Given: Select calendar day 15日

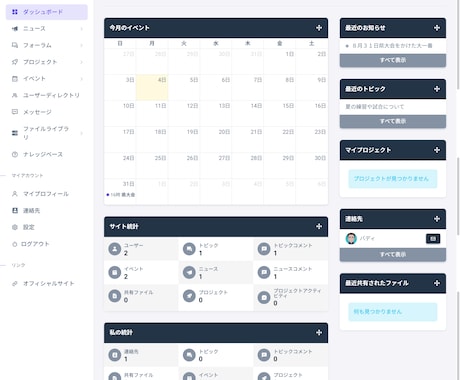Looking at the screenshot, I should [279, 113].
